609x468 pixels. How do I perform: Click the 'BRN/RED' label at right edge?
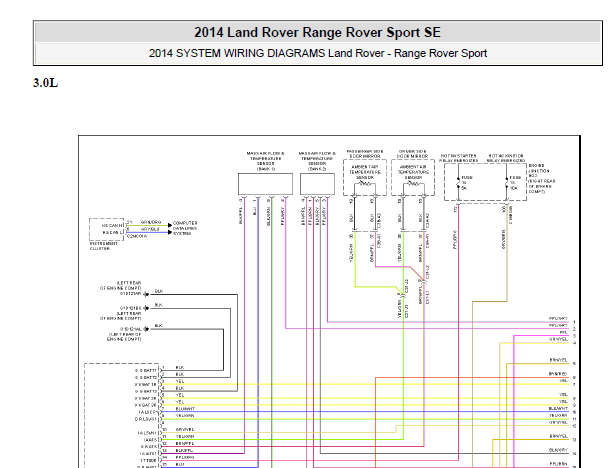point(558,374)
